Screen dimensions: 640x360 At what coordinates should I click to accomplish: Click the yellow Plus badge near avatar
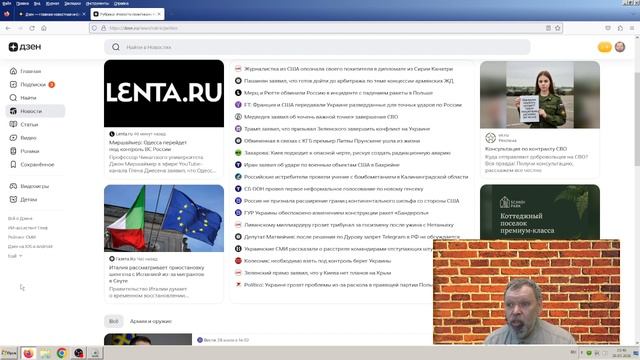604,47
